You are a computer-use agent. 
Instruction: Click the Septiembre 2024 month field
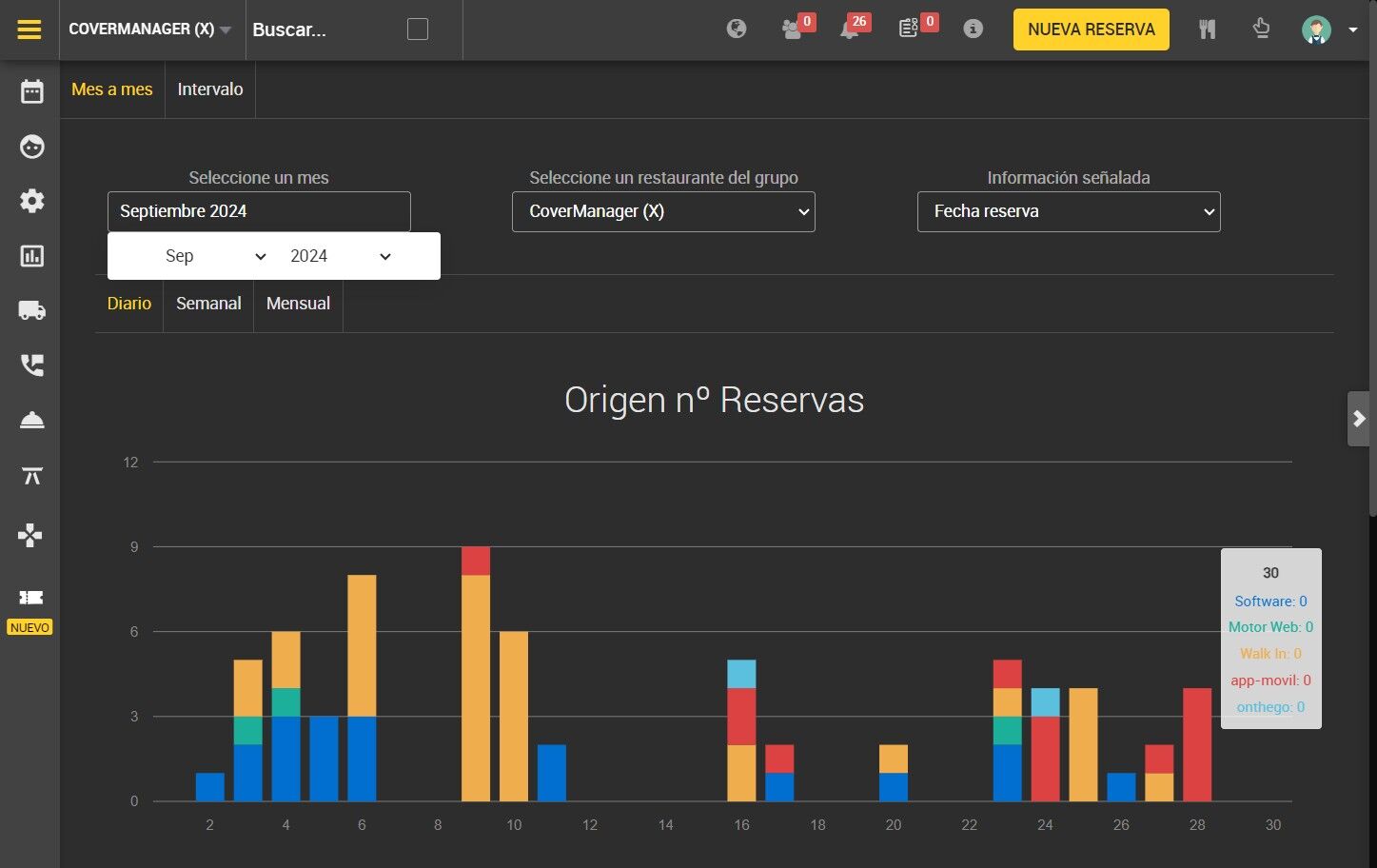259,211
